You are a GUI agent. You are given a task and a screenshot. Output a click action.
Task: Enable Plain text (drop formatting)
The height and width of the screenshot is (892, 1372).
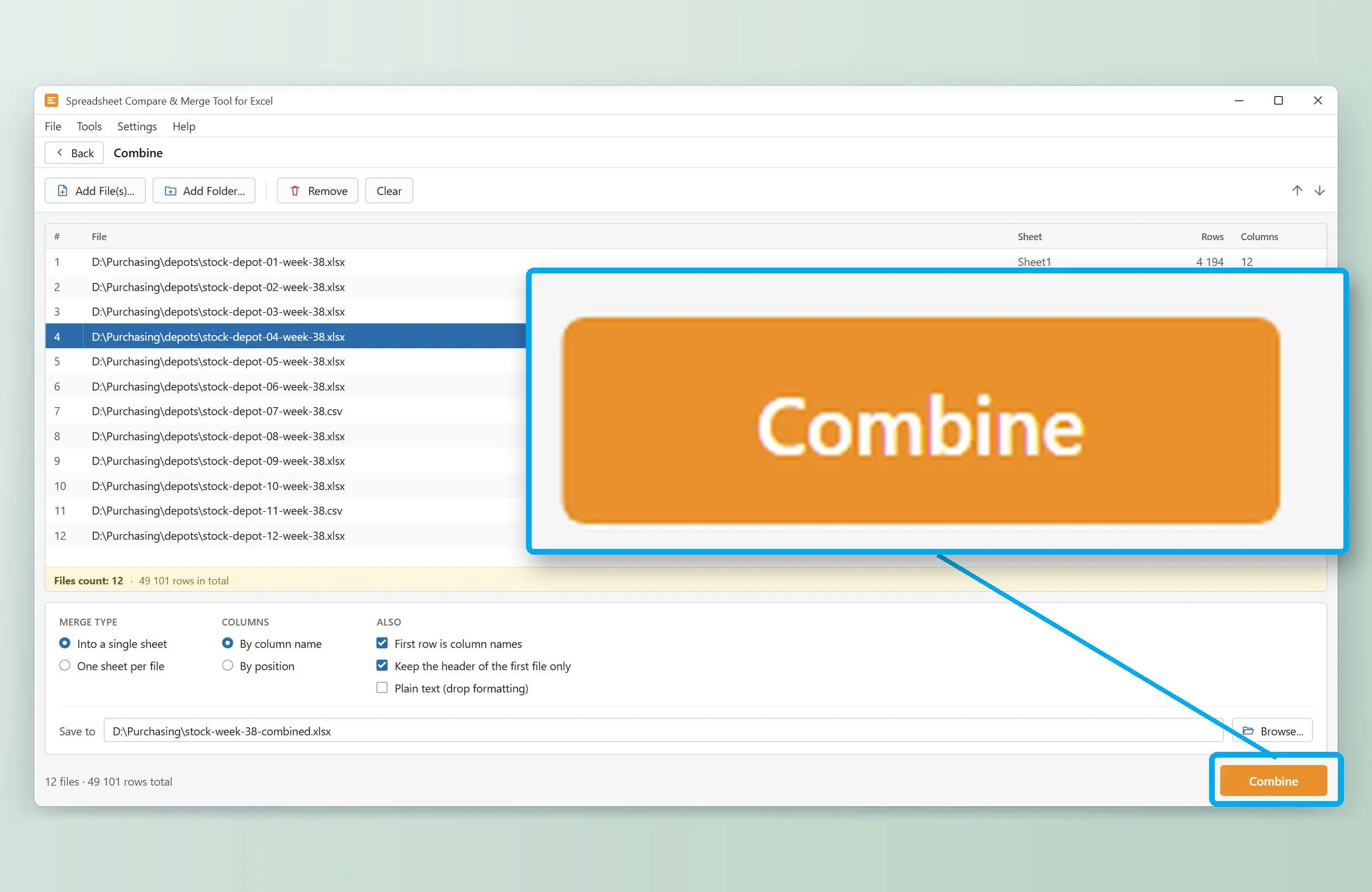[x=452, y=688]
